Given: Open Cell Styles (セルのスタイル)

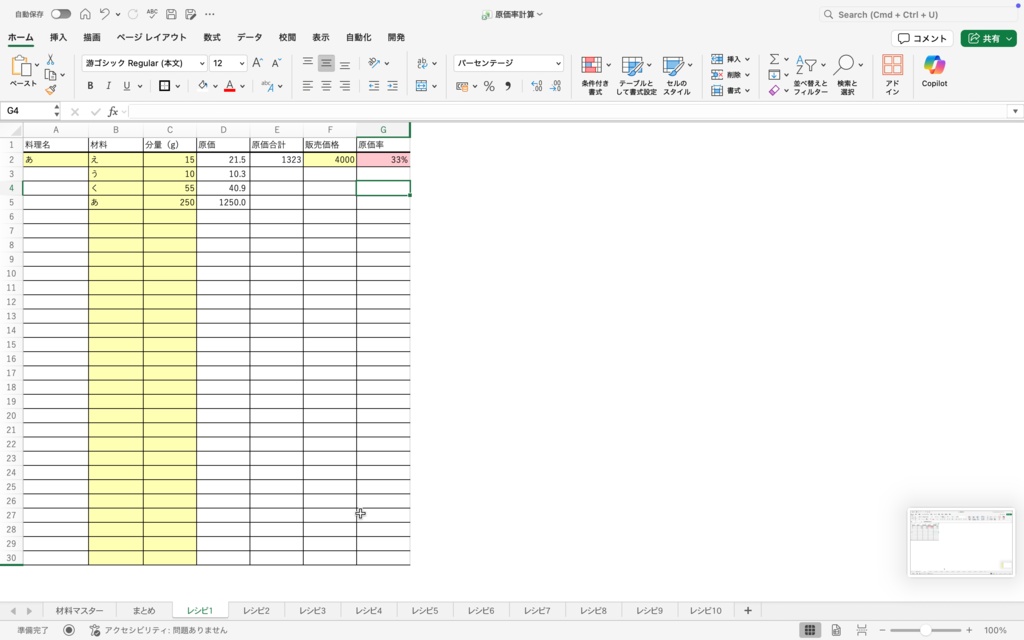Looking at the screenshot, I should 677,74.
